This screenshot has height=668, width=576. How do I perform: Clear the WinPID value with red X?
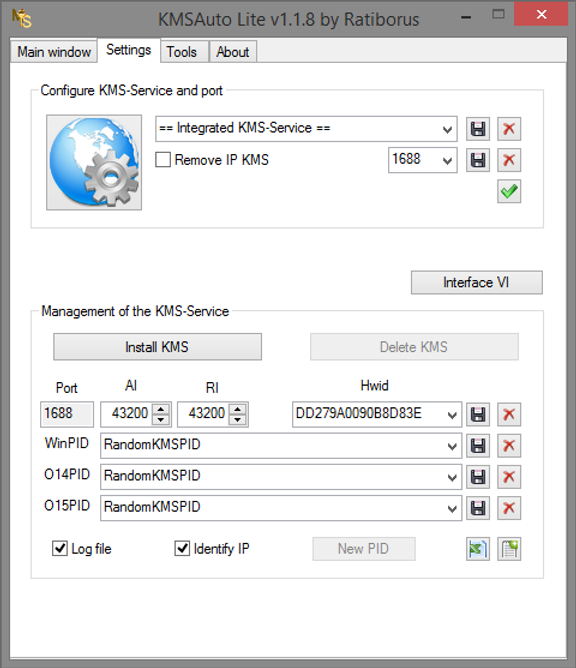509,446
